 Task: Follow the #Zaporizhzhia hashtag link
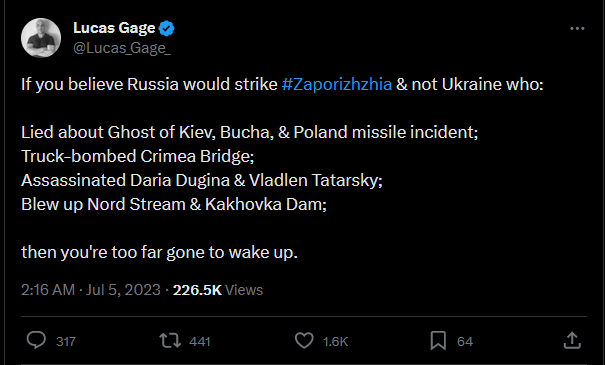click(337, 84)
